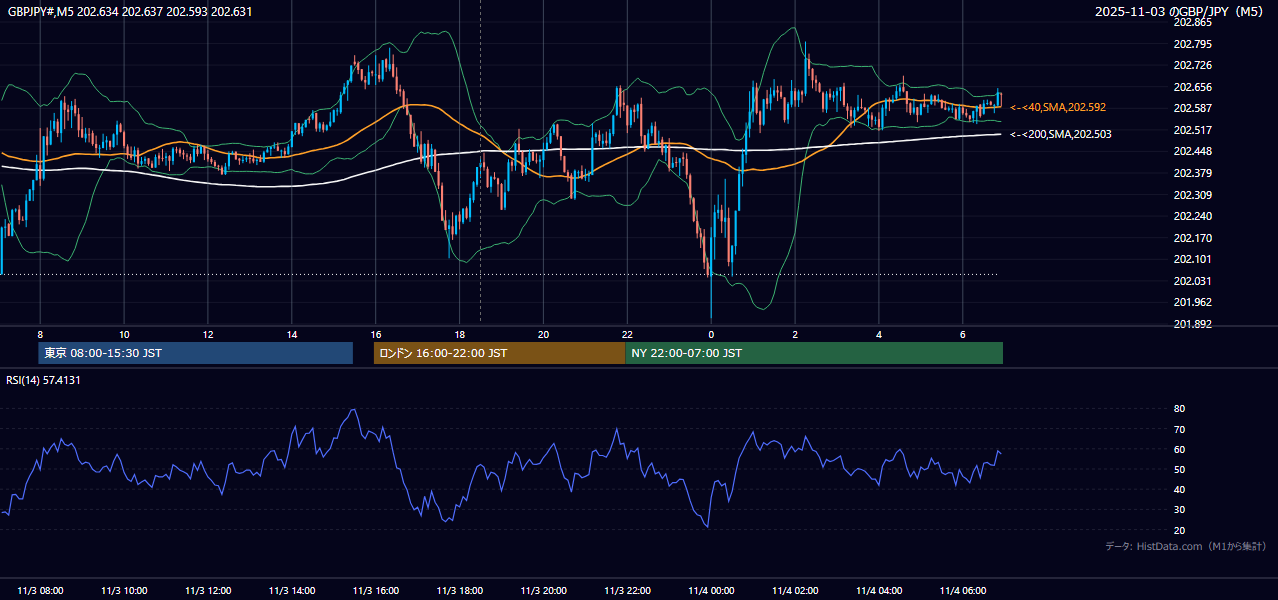Click the 11/3 12:00 time axis label

click(208, 590)
